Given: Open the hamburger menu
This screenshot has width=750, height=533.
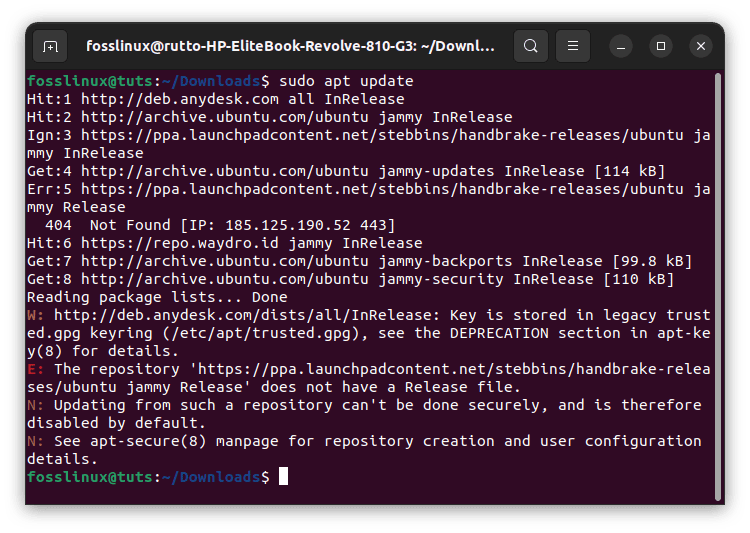Looking at the screenshot, I should (573, 46).
